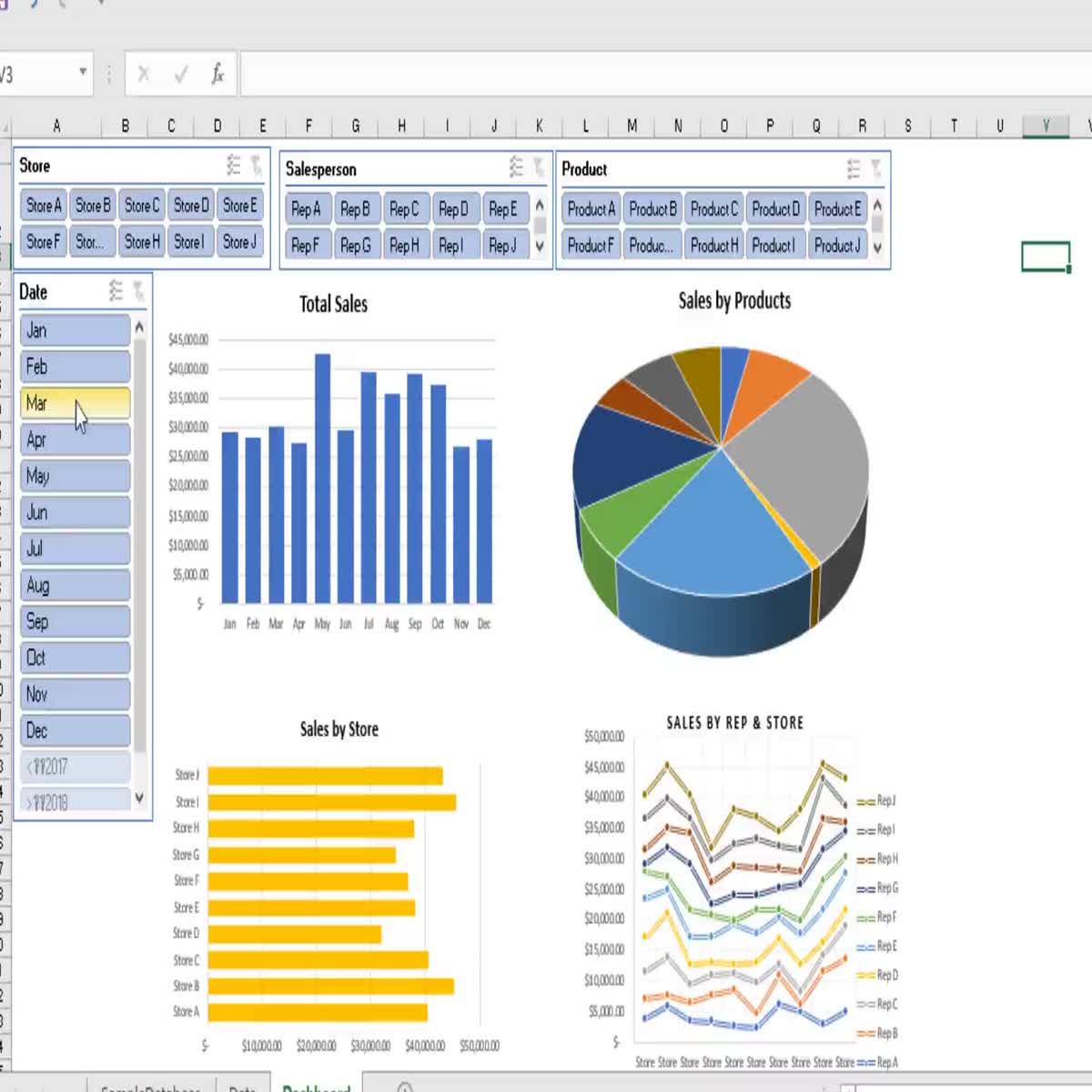Viewport: 1092px width, 1092px height.
Task: Filter by Store E in the Store slicer
Action: (239, 206)
